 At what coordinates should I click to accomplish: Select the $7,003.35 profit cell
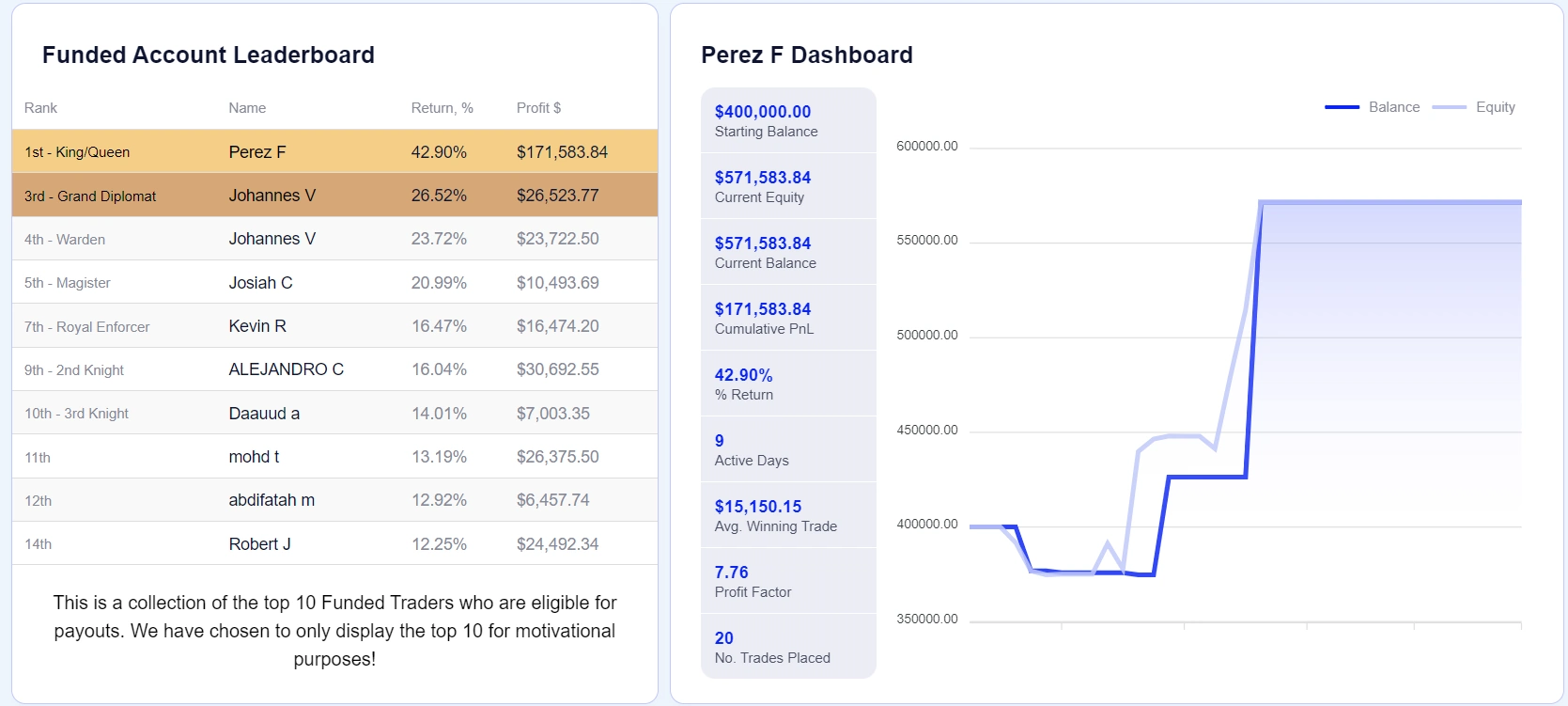click(553, 414)
